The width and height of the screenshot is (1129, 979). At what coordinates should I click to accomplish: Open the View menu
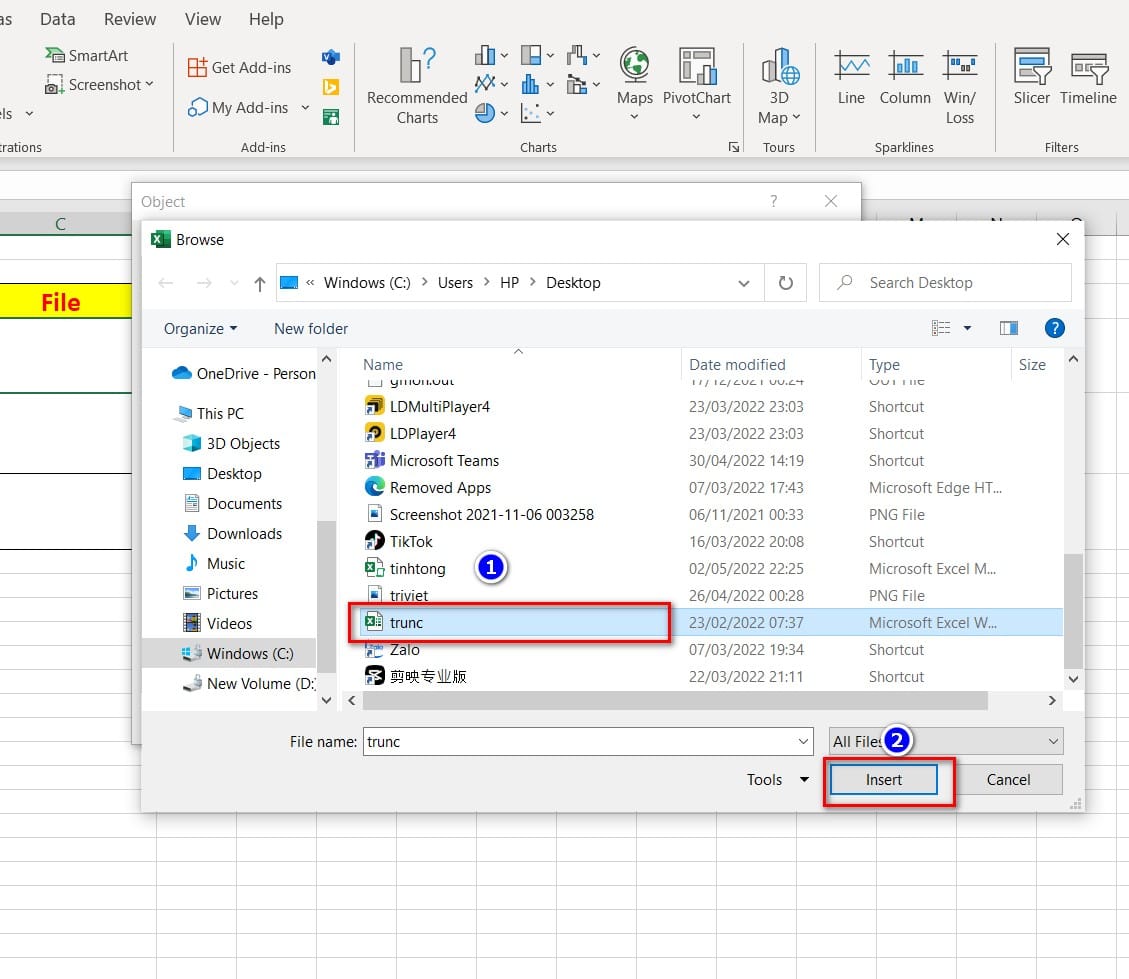click(202, 18)
